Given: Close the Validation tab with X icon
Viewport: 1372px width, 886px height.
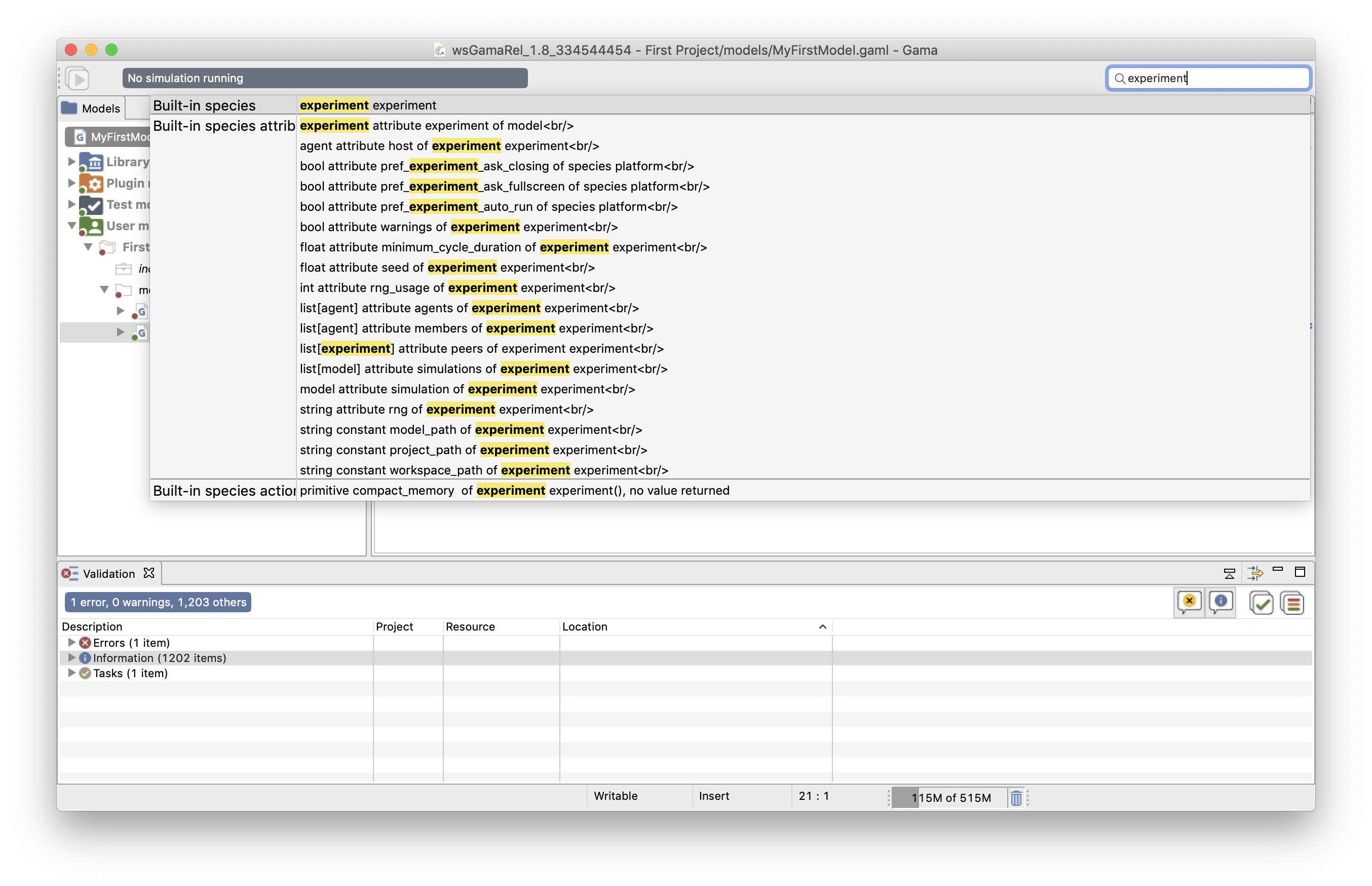Looking at the screenshot, I should [149, 573].
